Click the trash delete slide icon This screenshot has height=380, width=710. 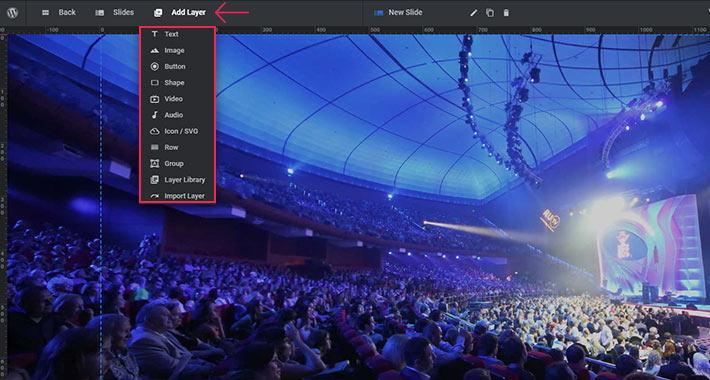(x=506, y=13)
